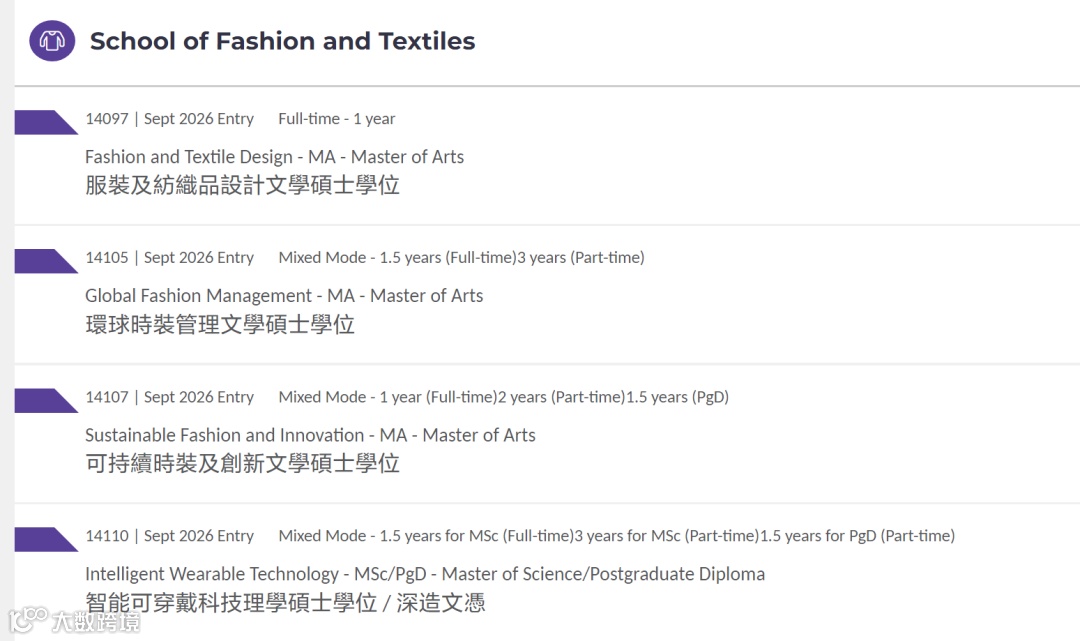Click programme code 14097 Sept 2026 Entry

pyautogui.click(x=169, y=119)
